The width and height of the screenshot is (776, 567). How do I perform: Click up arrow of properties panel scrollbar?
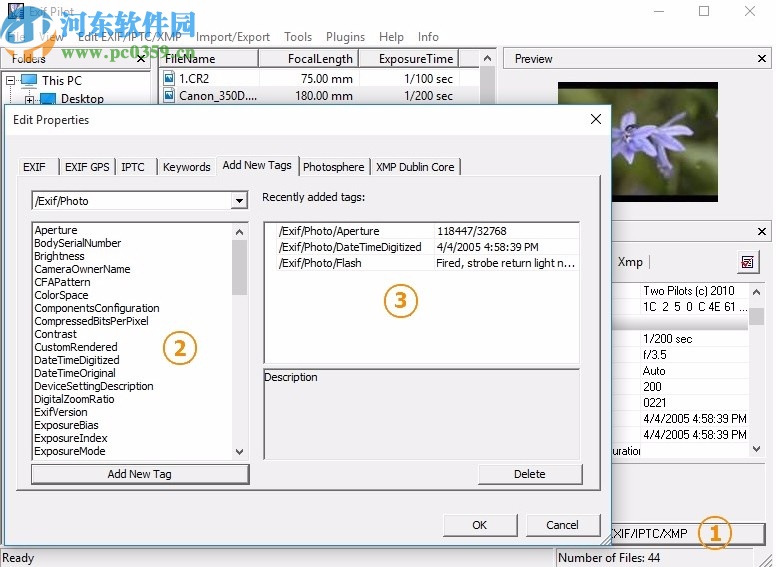[756, 292]
